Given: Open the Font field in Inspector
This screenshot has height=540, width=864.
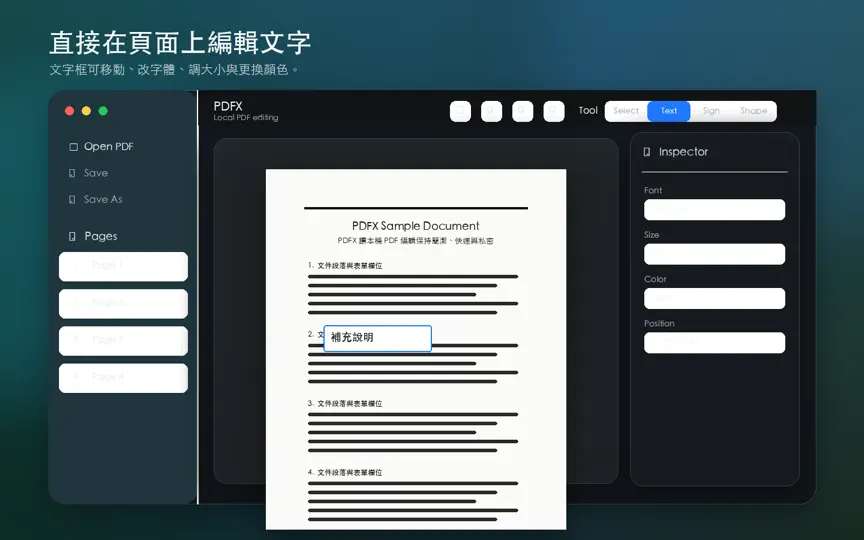Looking at the screenshot, I should (715, 210).
